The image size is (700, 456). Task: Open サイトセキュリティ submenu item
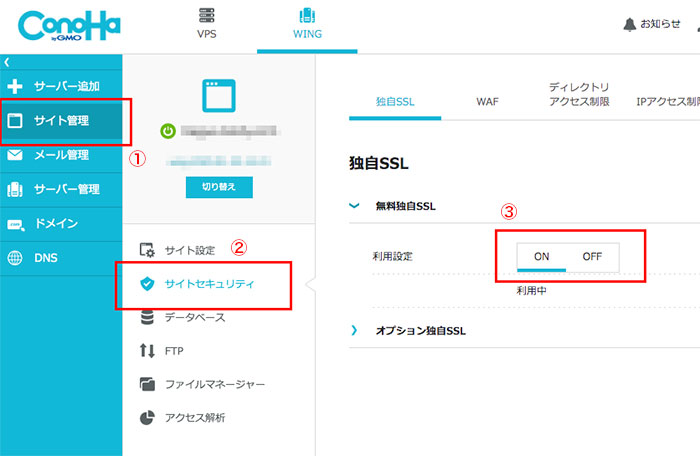click(209, 284)
